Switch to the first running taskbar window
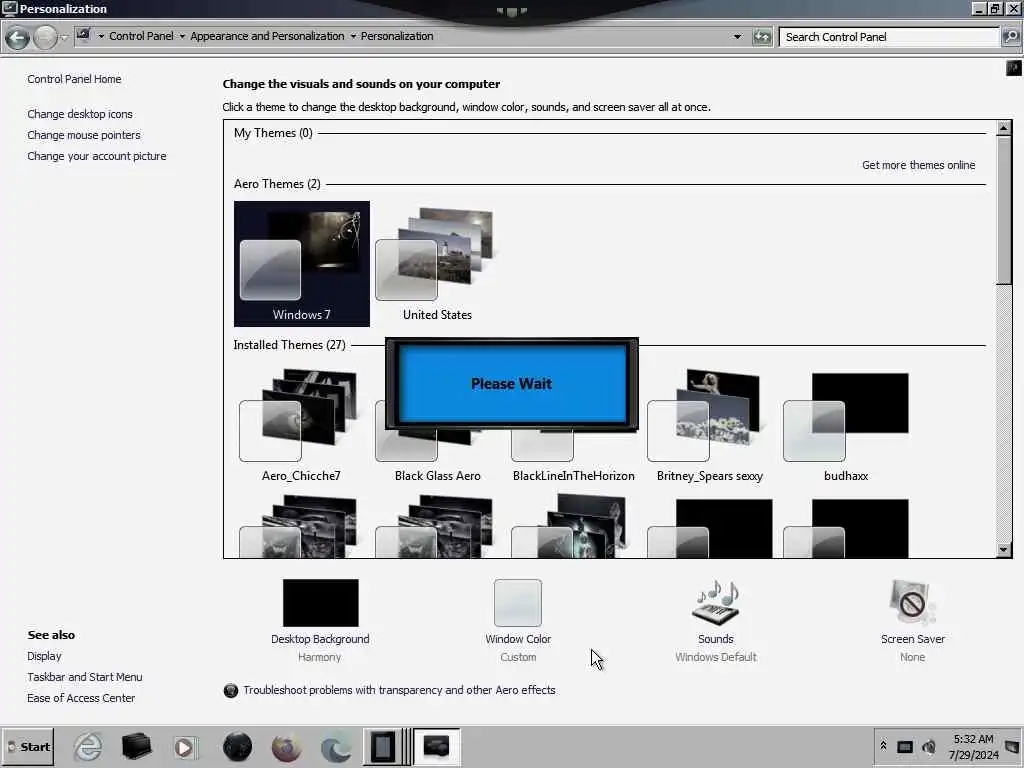This screenshot has width=1024, height=768. coord(383,747)
